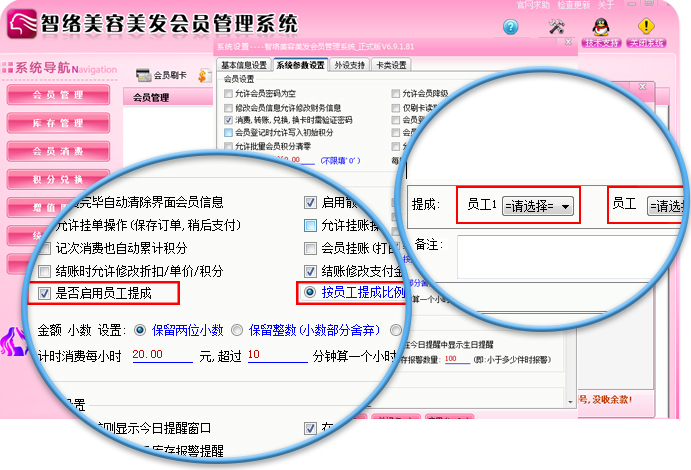Open 库存管理 in navigation sidebar
This screenshot has height=470, width=691.
(x=58, y=123)
